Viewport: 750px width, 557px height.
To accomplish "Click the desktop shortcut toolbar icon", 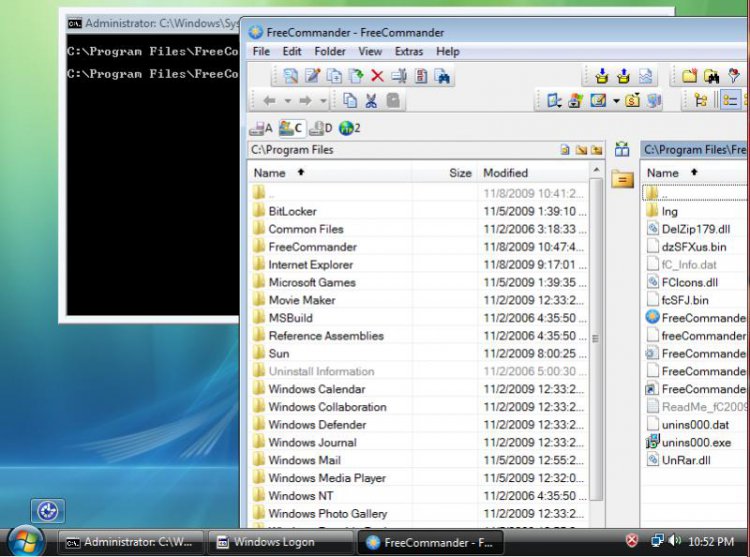I will click(x=554, y=100).
